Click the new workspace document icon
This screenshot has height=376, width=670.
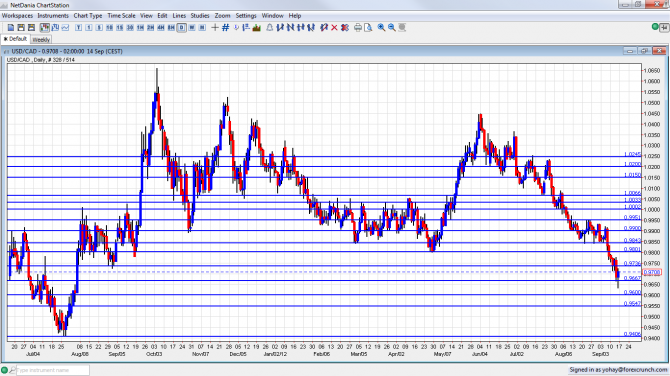coord(11,27)
